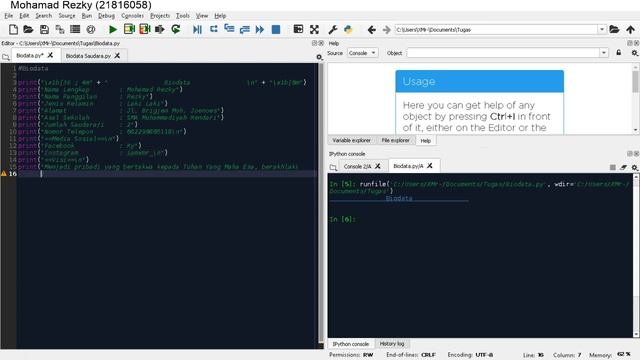
Task: Step into the function in the debugger
Action: (x=229, y=29)
